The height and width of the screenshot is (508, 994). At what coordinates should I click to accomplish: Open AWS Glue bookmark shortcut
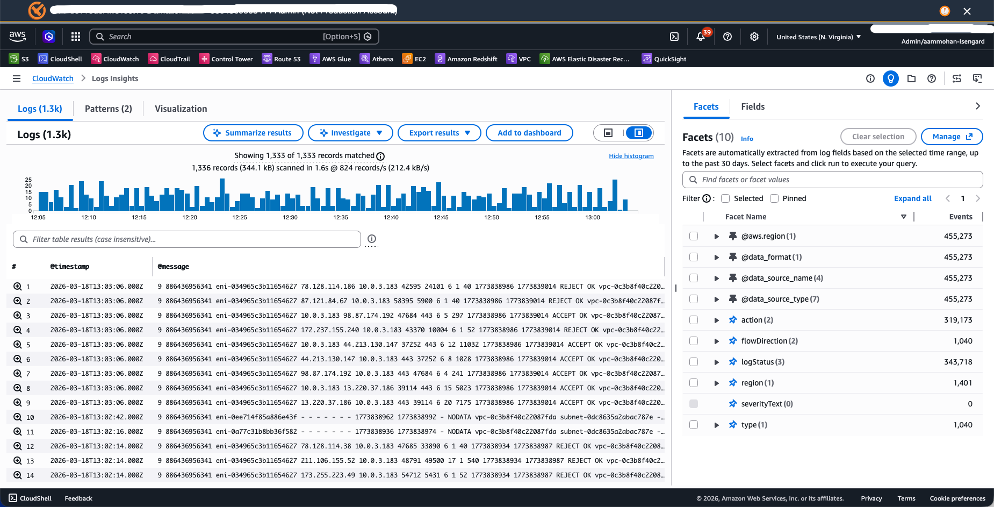tap(330, 59)
